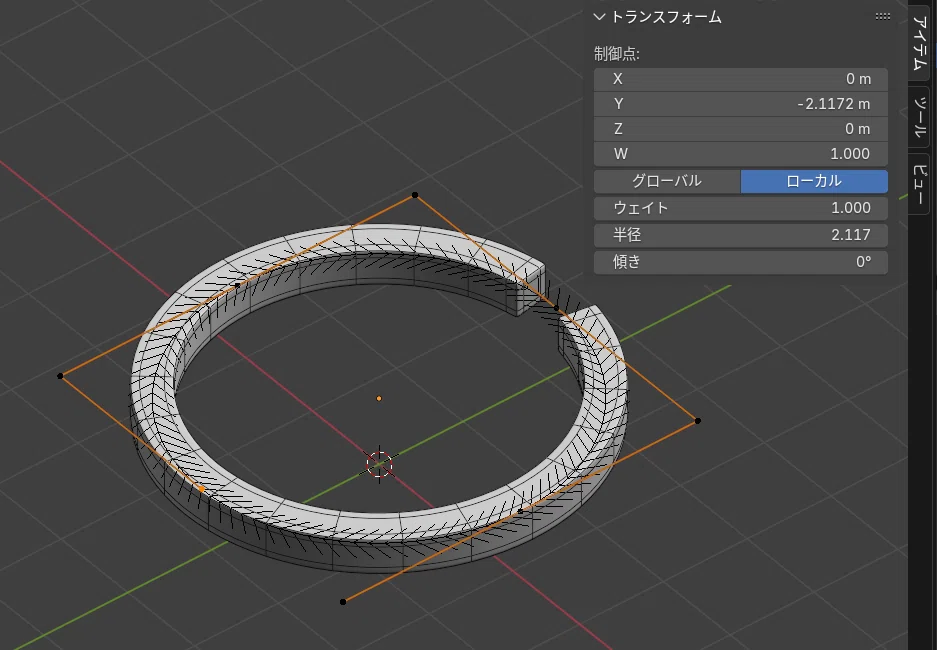Select the bottom curve control point

tap(343, 602)
